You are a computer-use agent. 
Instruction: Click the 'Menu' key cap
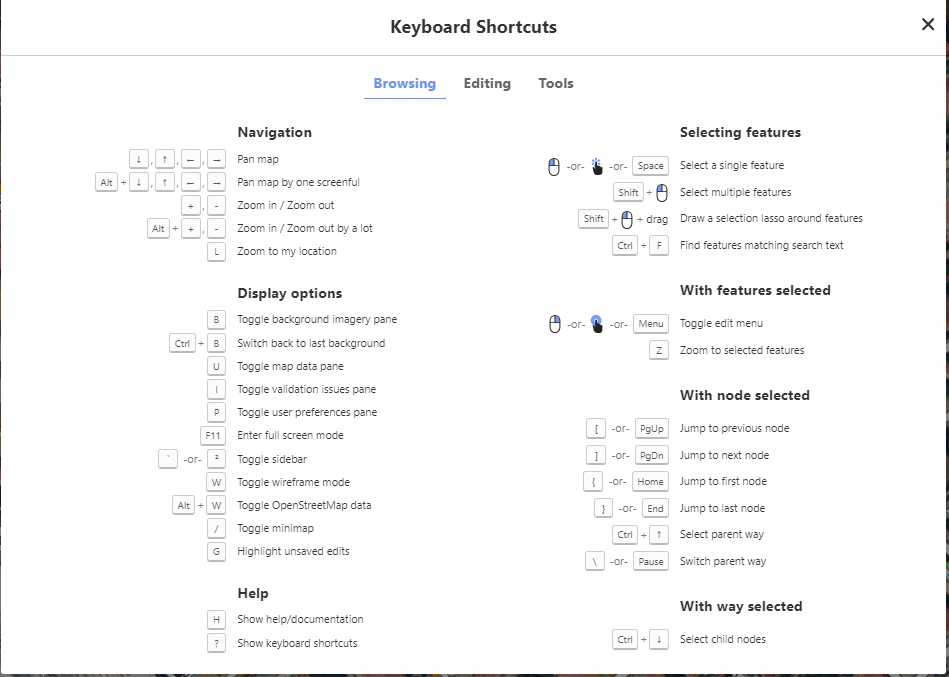(651, 324)
